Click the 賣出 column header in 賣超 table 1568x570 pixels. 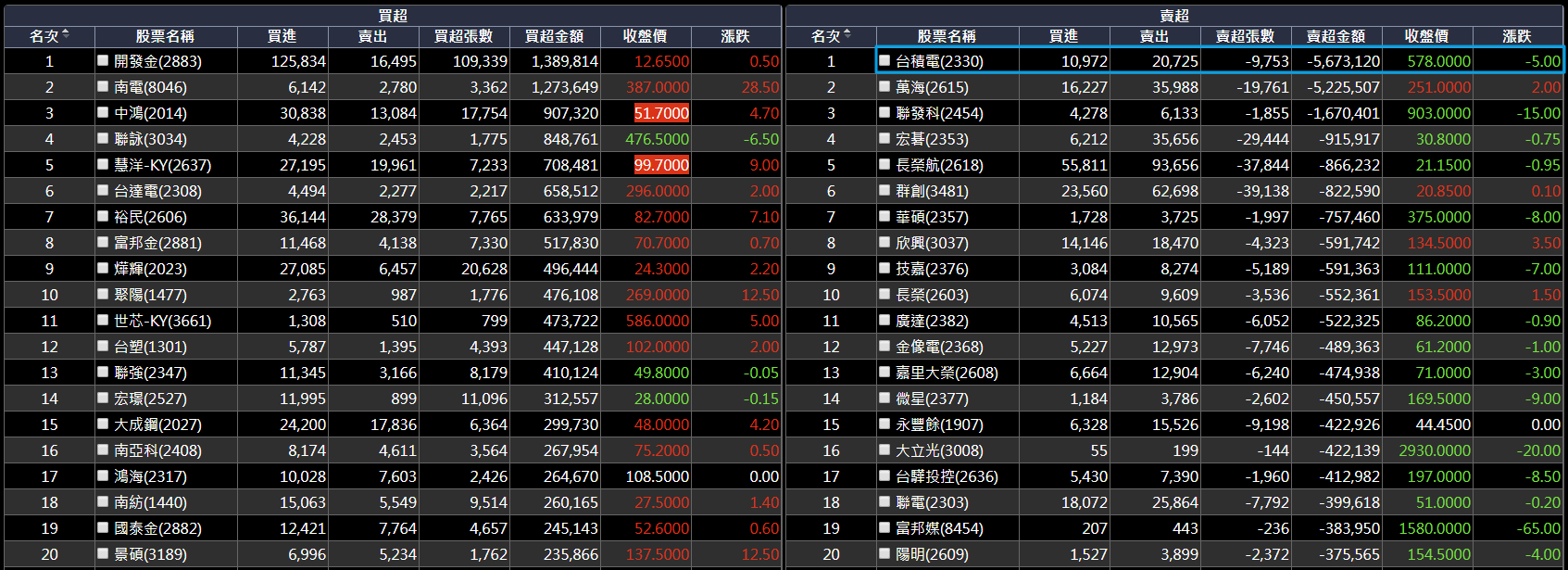1154,36
